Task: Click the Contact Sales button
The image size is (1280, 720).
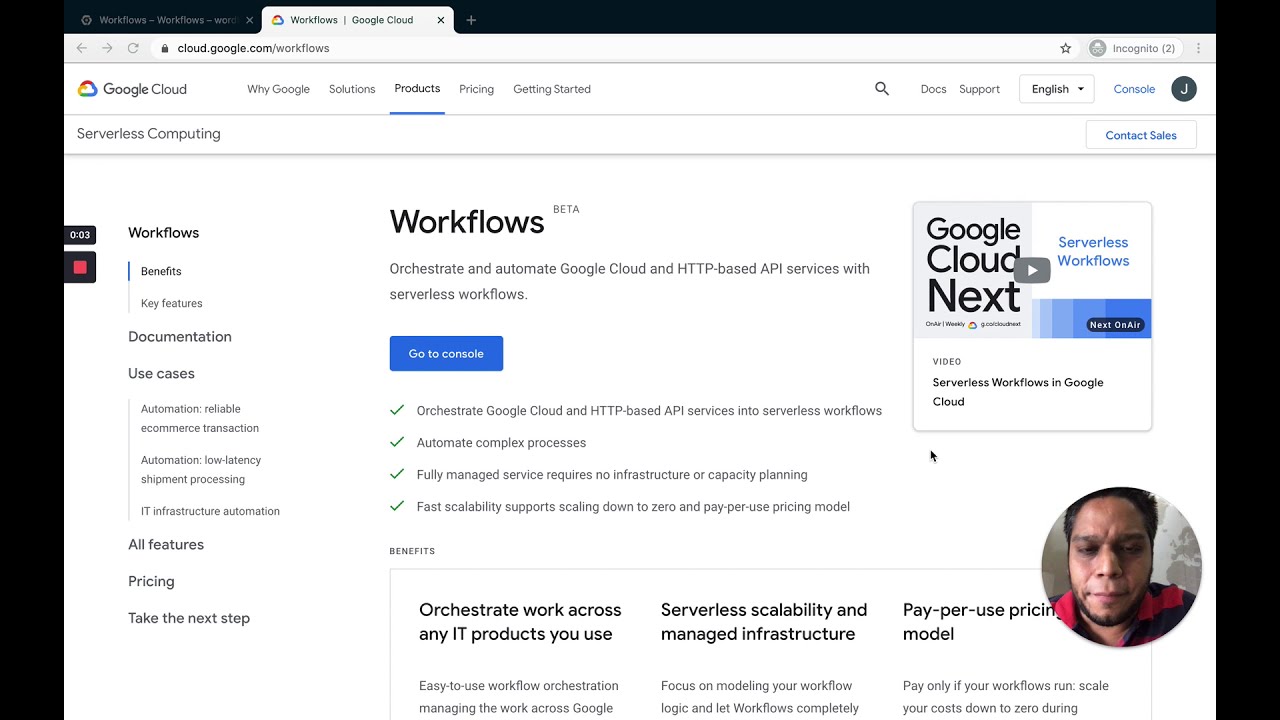Action: (1141, 135)
